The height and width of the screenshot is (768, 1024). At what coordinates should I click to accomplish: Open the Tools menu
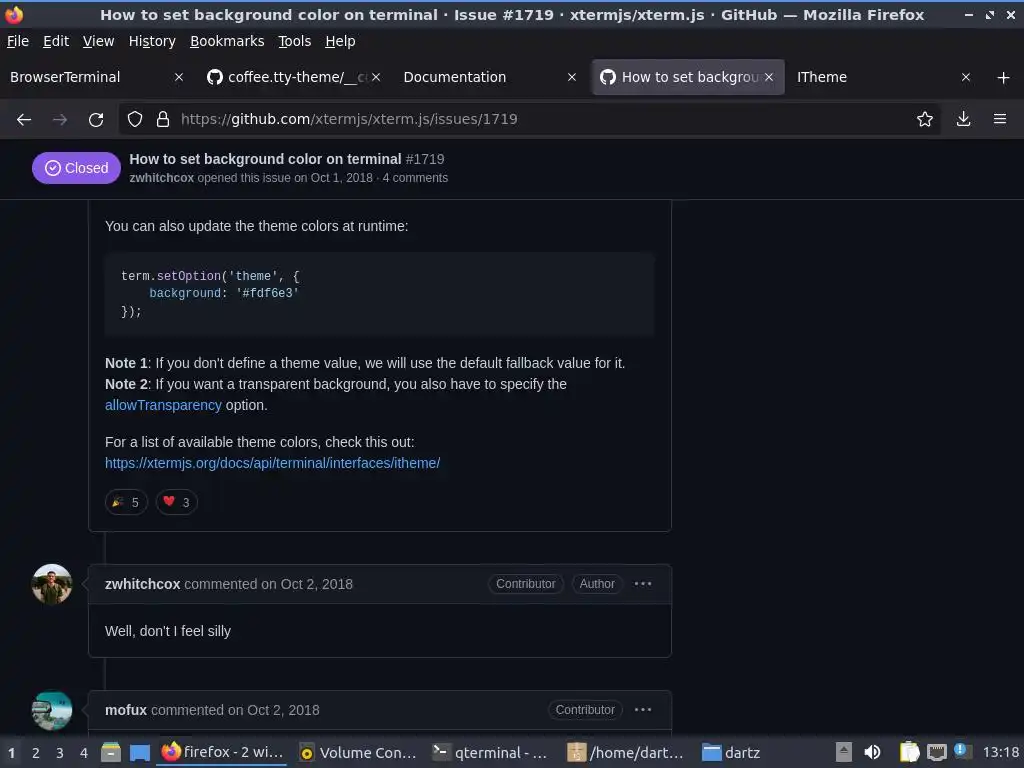pos(295,41)
